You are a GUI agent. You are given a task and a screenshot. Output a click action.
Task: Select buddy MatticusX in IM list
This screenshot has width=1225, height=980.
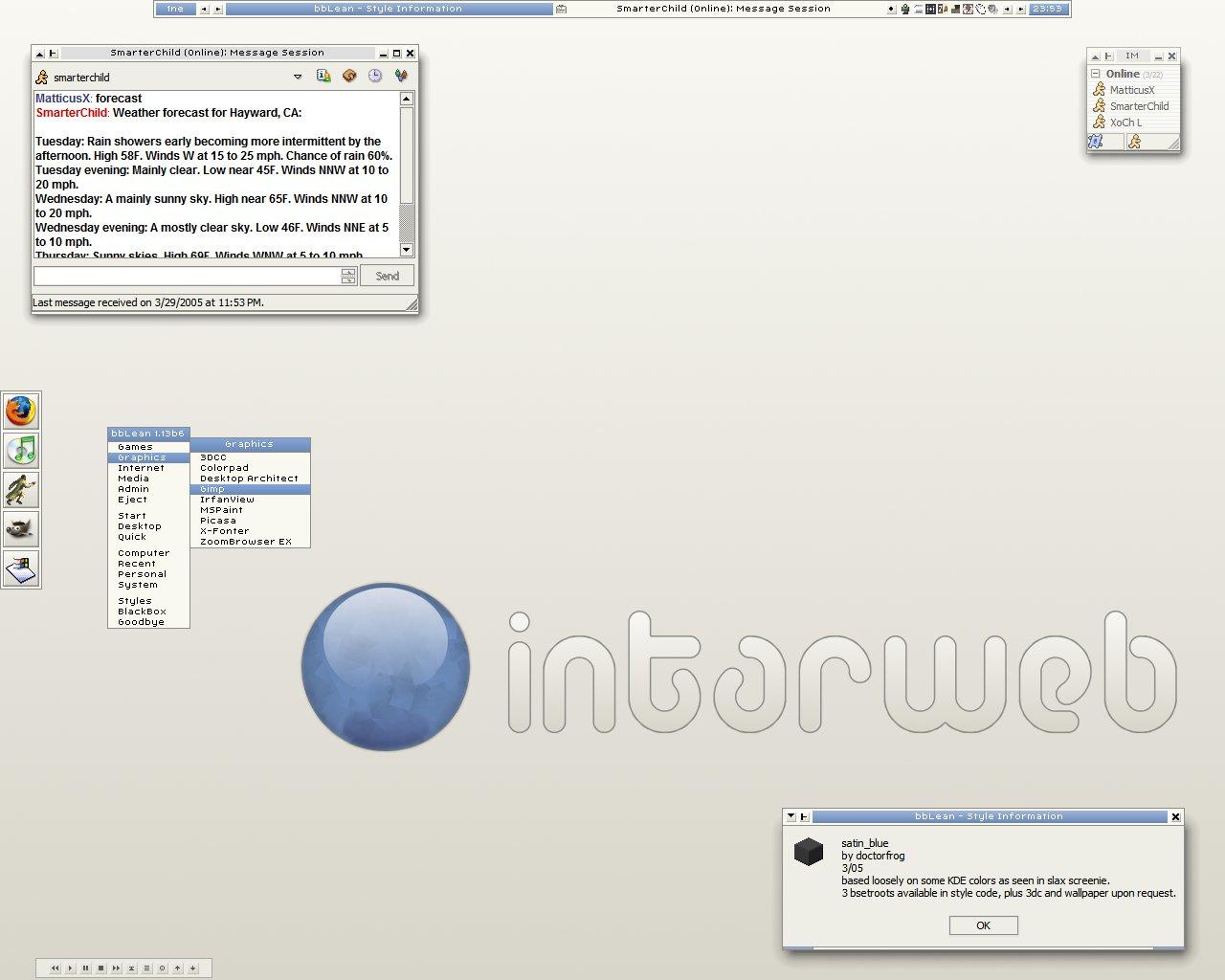click(1132, 90)
